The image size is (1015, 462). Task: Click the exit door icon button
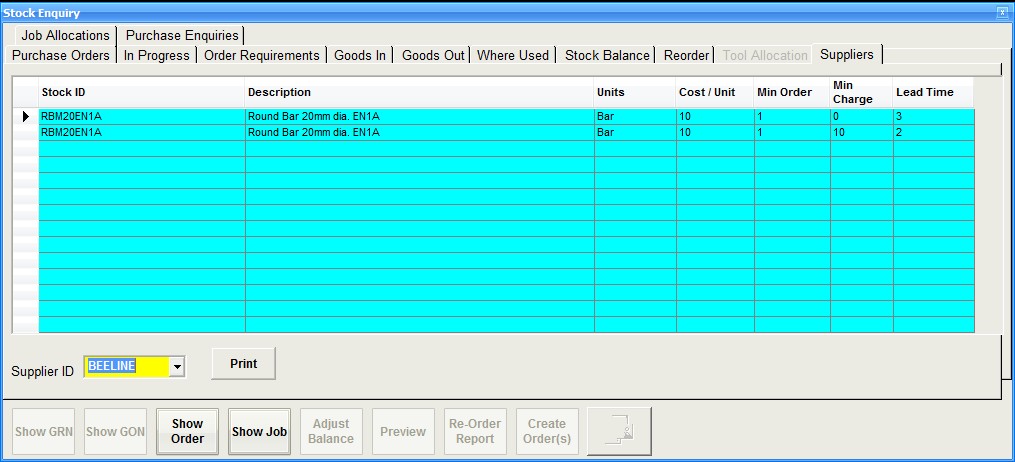point(619,432)
